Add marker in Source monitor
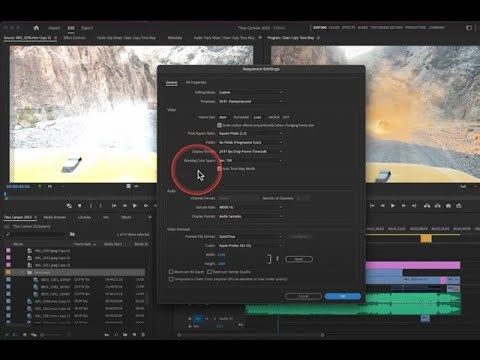The height and width of the screenshot is (360, 480). click(80, 206)
